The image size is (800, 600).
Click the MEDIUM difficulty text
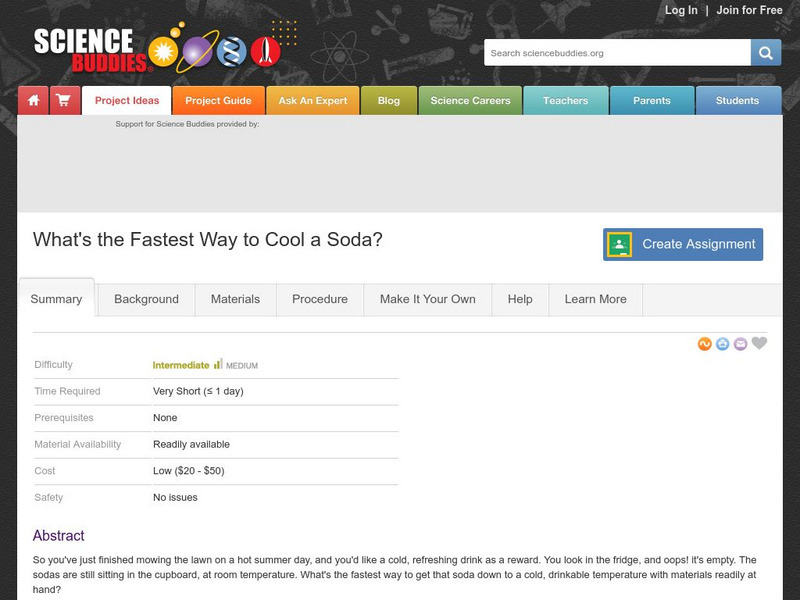click(x=242, y=366)
